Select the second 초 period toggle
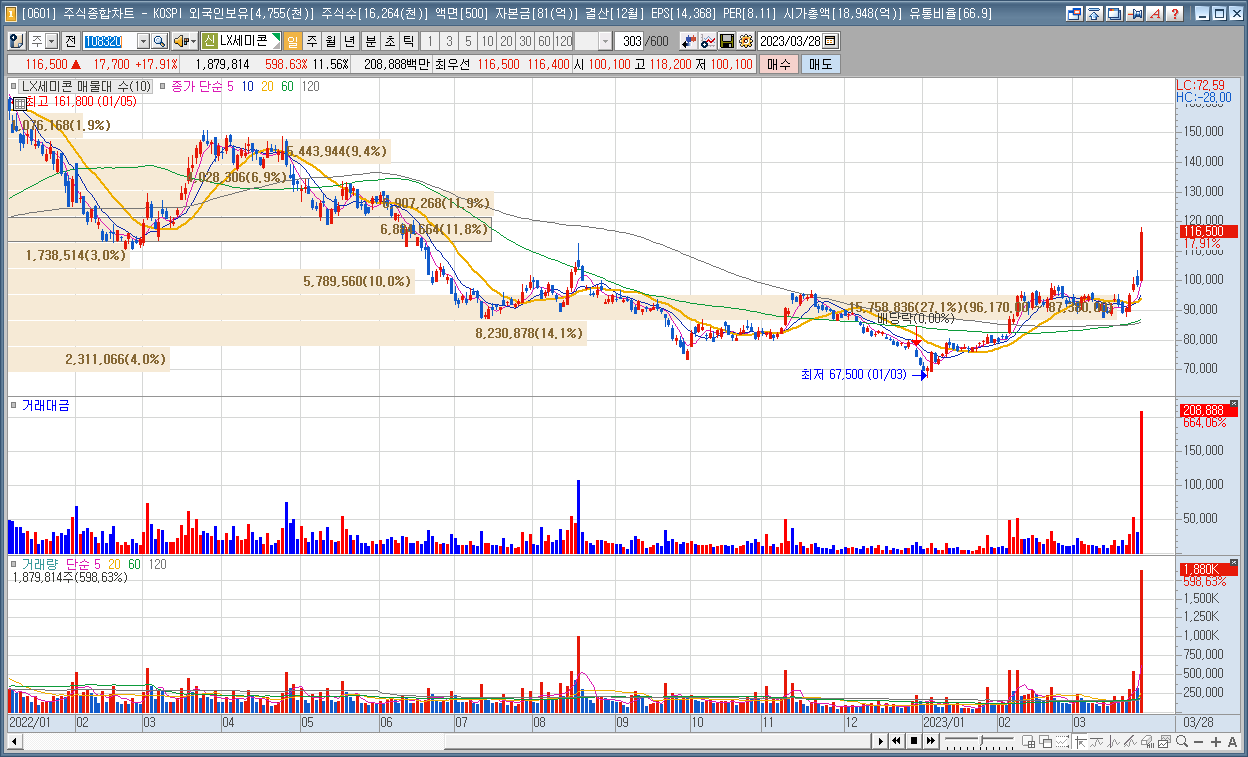The height and width of the screenshot is (757, 1248). [390, 41]
